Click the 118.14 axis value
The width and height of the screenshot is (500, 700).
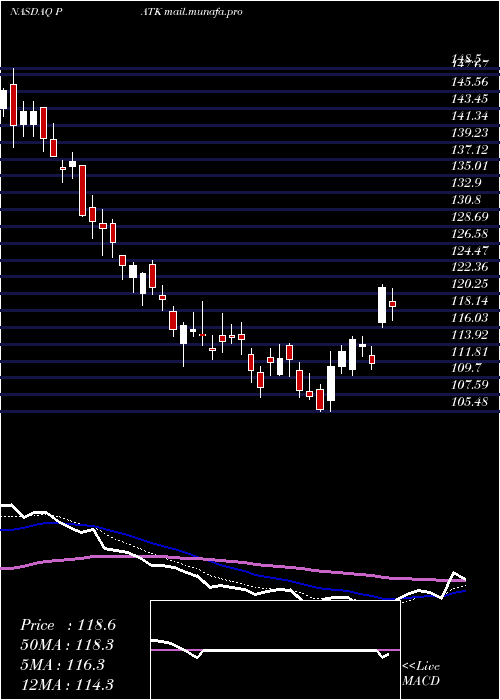click(x=470, y=301)
